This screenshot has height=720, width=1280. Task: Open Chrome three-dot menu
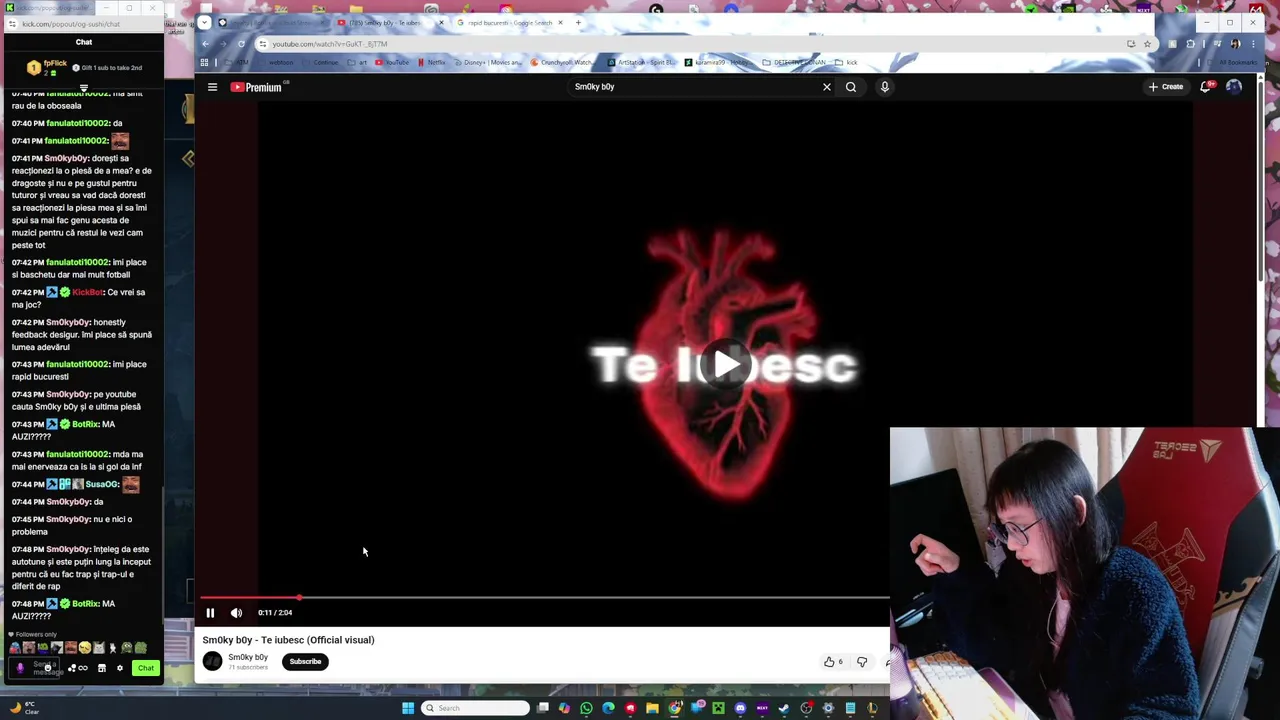pyautogui.click(x=1253, y=44)
